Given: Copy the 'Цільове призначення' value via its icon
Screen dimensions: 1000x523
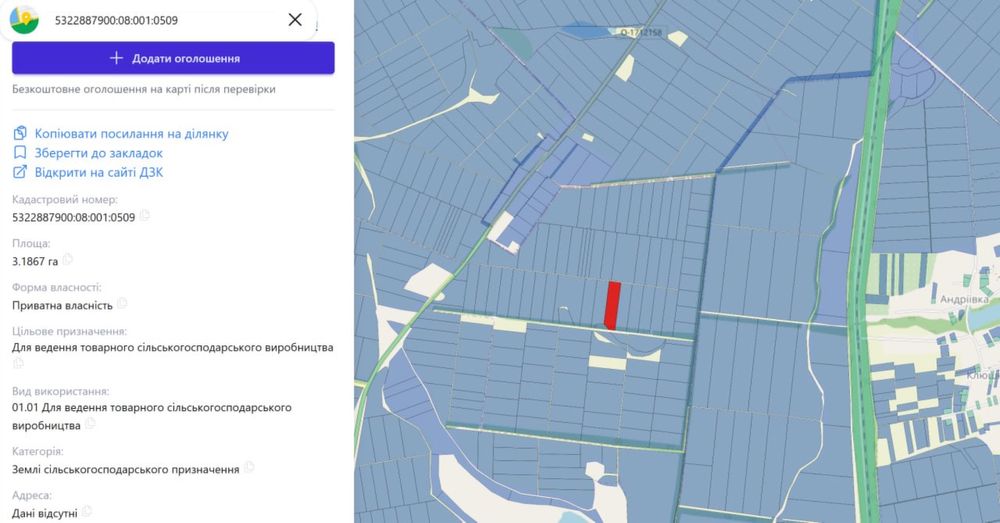Looking at the screenshot, I should tap(18, 363).
